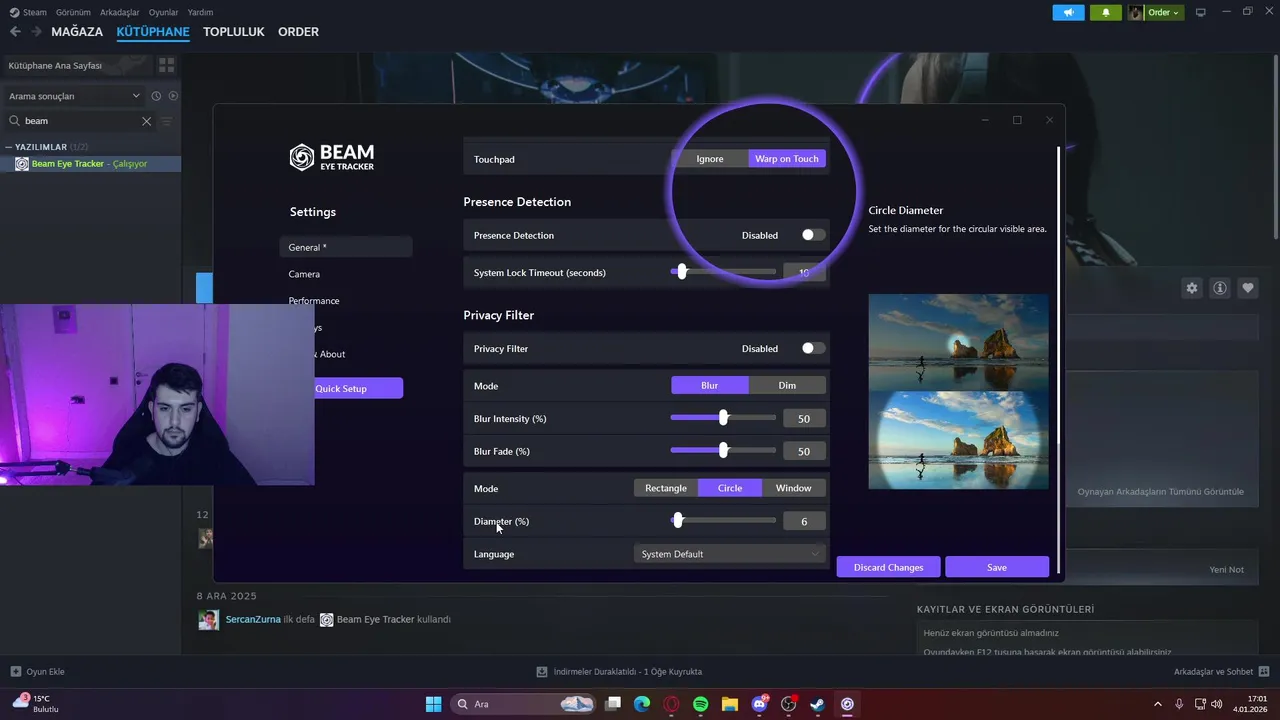The height and width of the screenshot is (720, 1280).
Task: Open Discord from taskbar
Action: (x=759, y=704)
